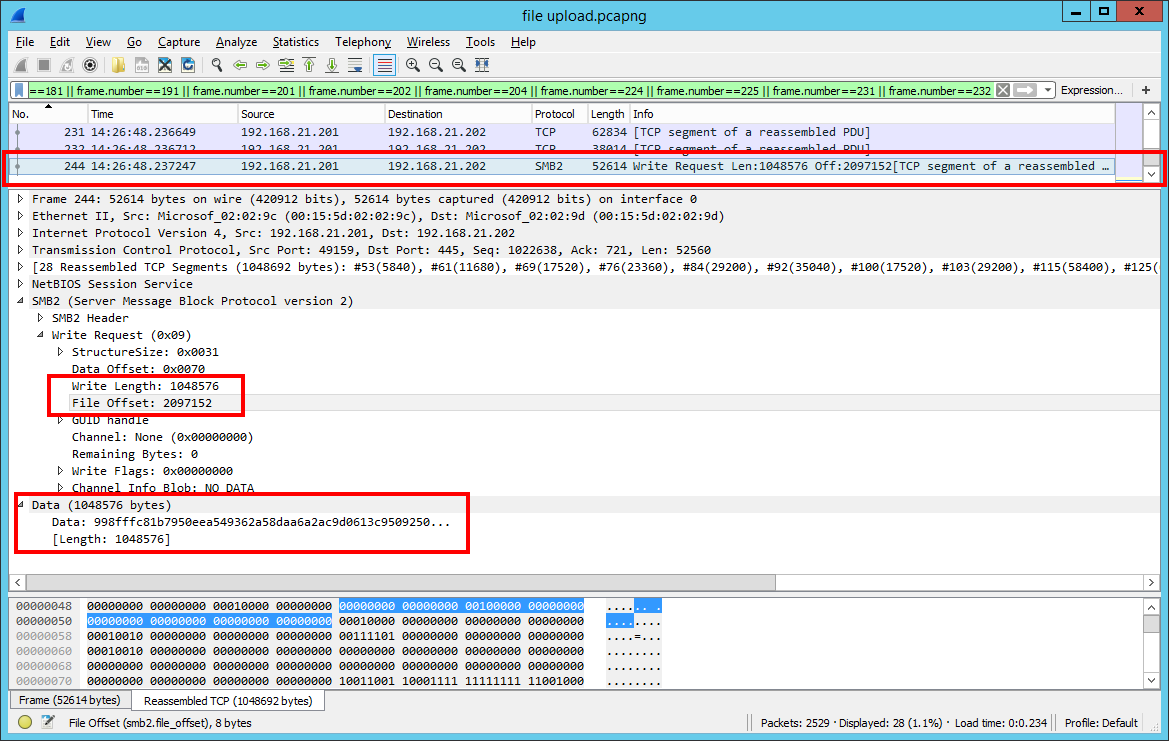Click the Start capturing packets shark fin icon
The width and height of the screenshot is (1169, 741).
point(21,66)
